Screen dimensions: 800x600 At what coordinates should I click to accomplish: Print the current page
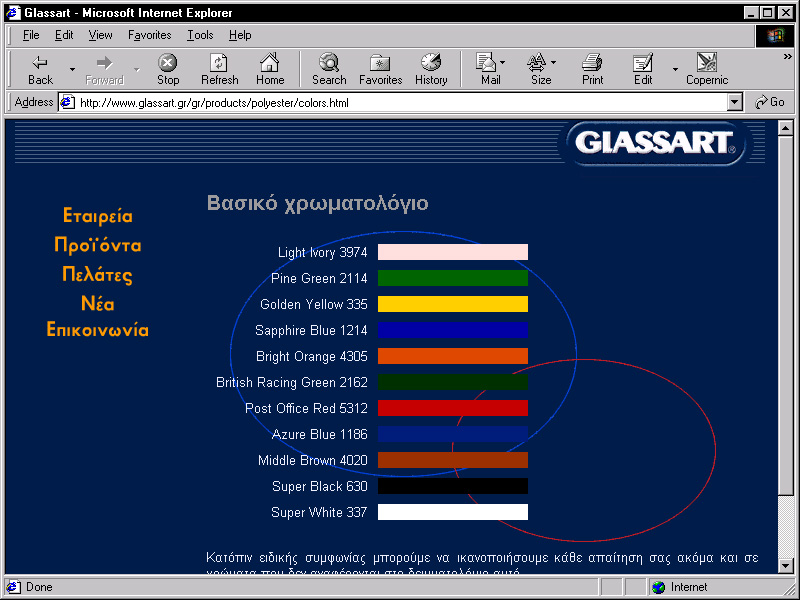click(592, 69)
